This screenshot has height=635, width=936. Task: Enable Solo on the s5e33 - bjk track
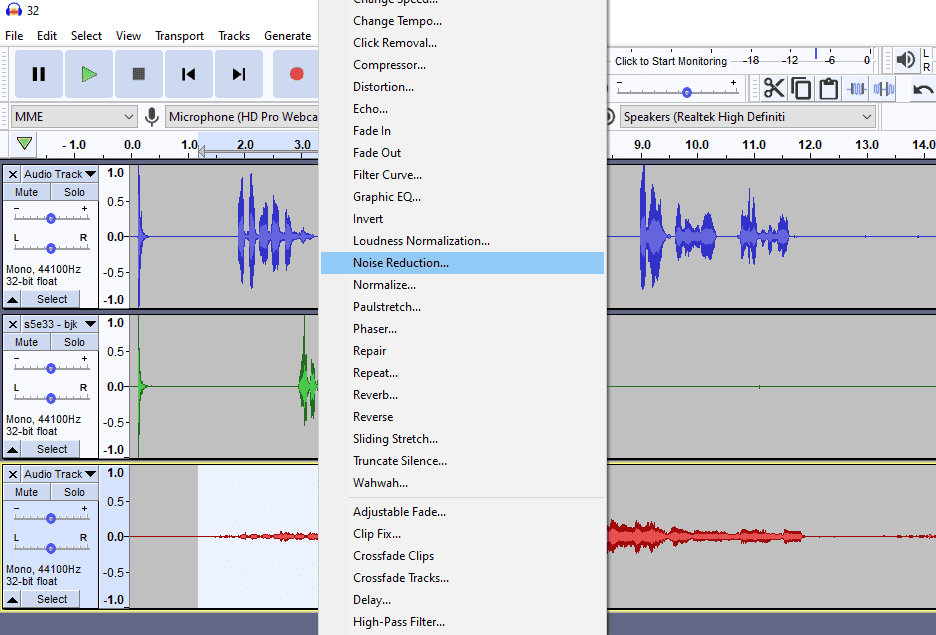74,341
